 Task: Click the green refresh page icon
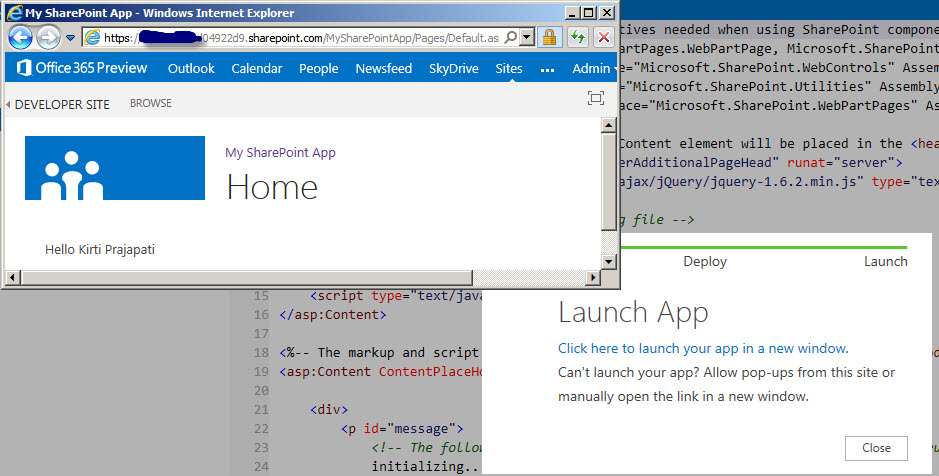(x=577, y=38)
